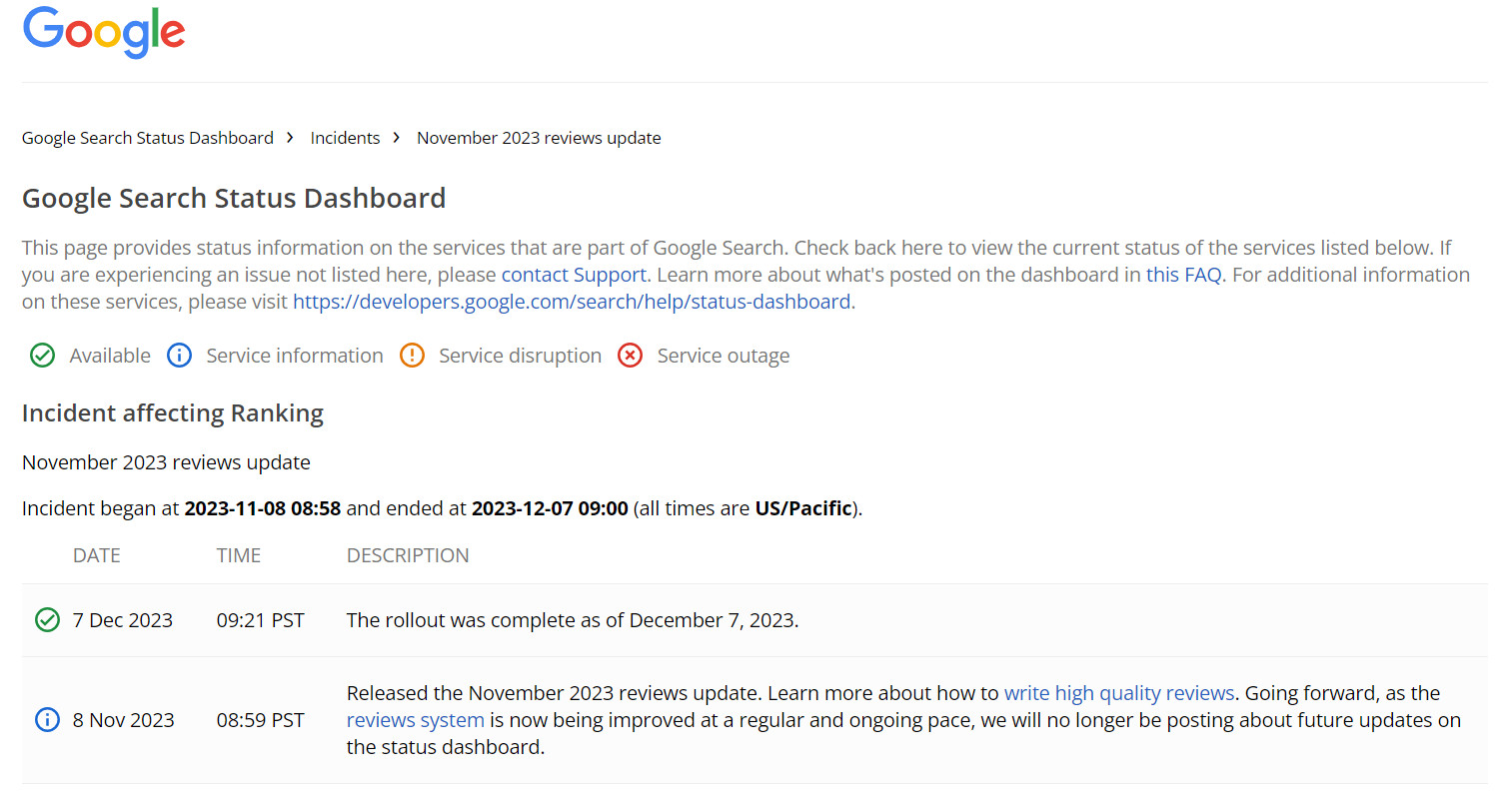Click the checkmark icon beside 7 Dec 2023

coord(47,619)
